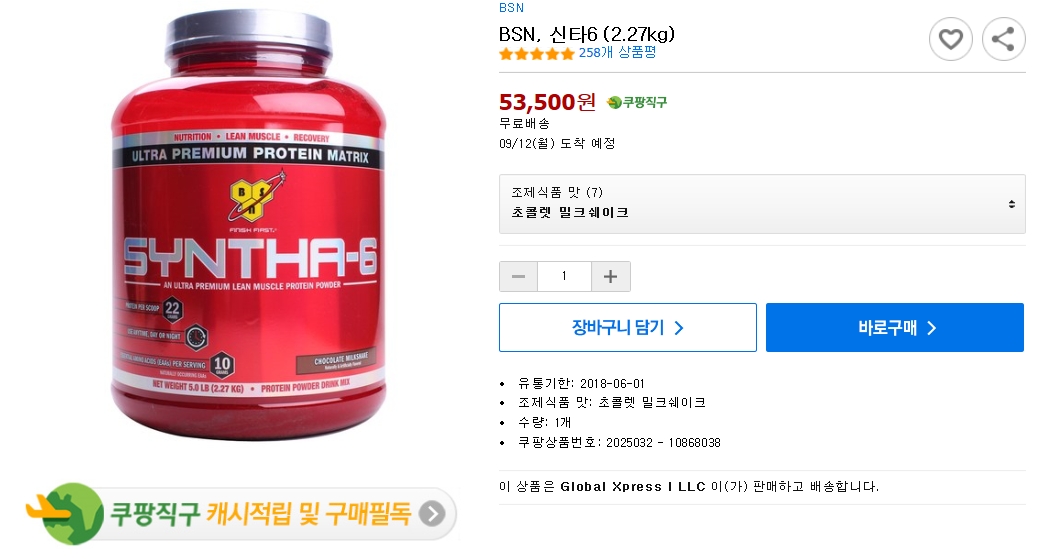The height and width of the screenshot is (559, 1045).
Task: Click the BSN brand link
Action: click(511, 8)
